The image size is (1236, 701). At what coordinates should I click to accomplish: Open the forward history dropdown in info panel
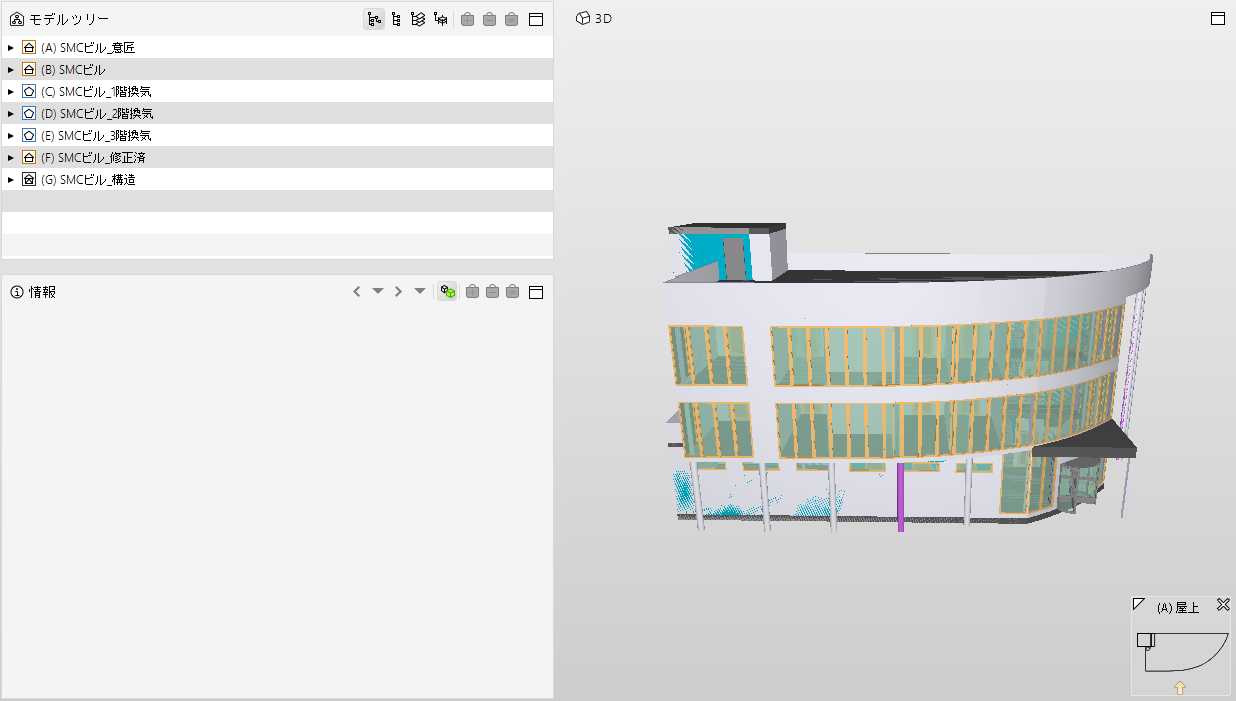click(x=420, y=292)
